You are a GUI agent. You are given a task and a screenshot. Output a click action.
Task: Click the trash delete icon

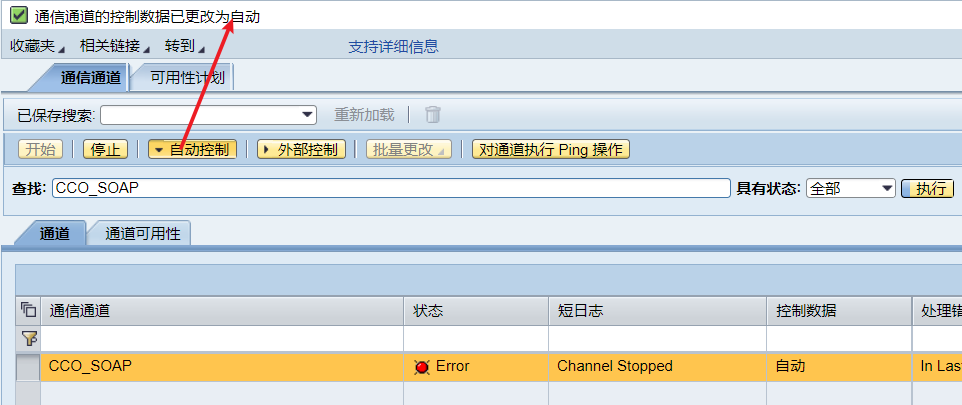point(433,114)
